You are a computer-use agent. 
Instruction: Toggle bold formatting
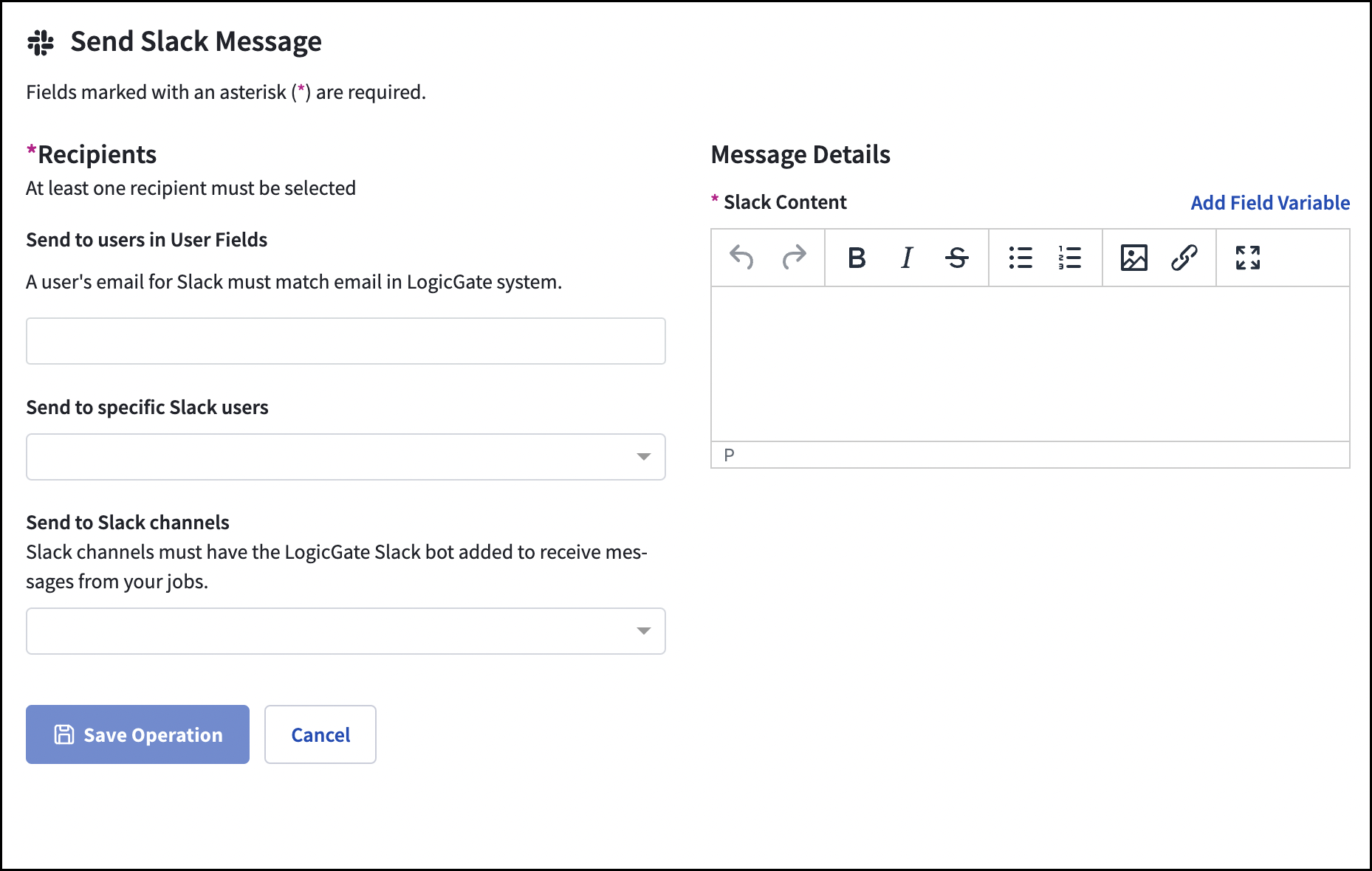(857, 258)
